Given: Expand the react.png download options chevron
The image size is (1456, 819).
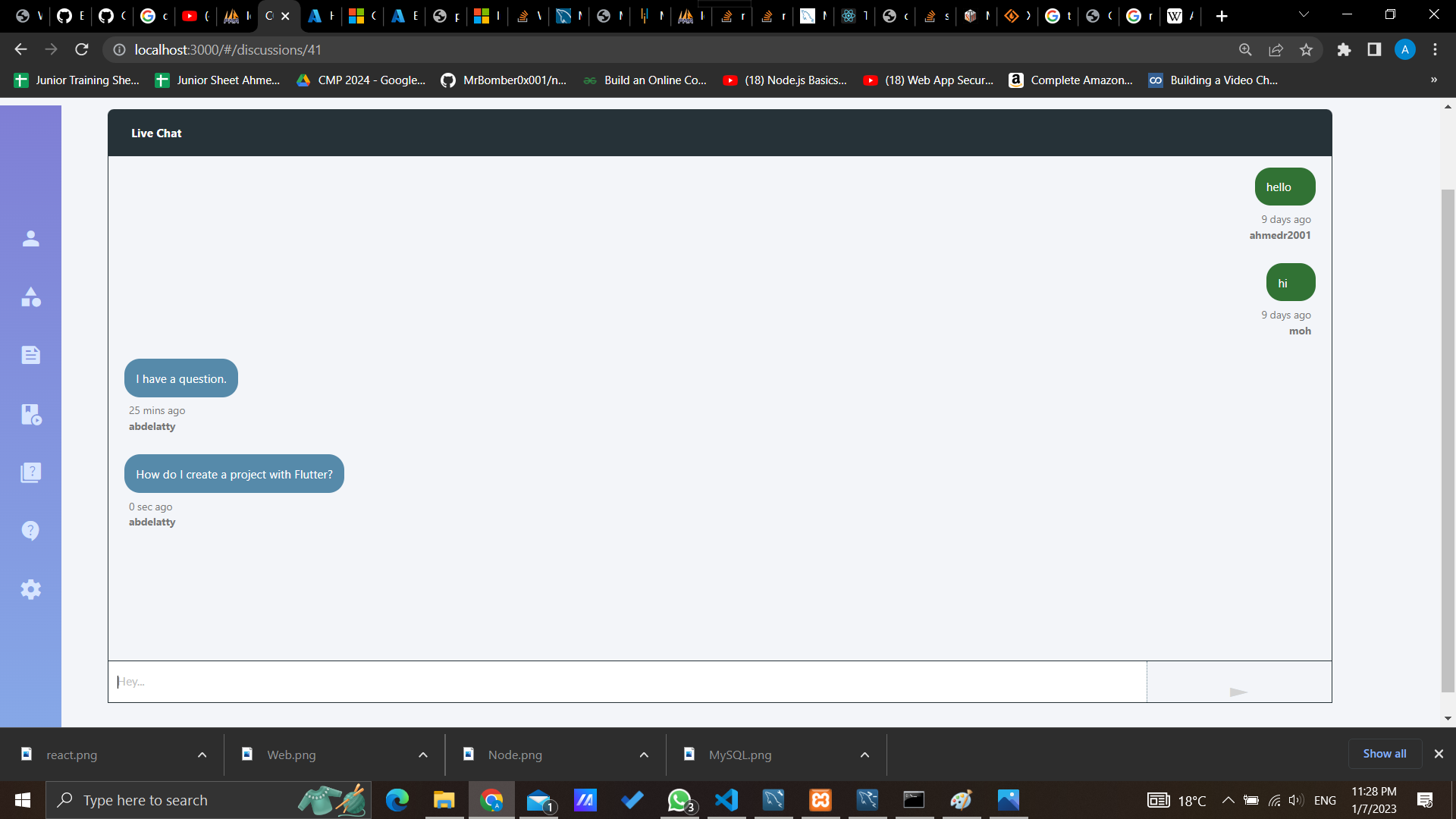Looking at the screenshot, I should 202,755.
